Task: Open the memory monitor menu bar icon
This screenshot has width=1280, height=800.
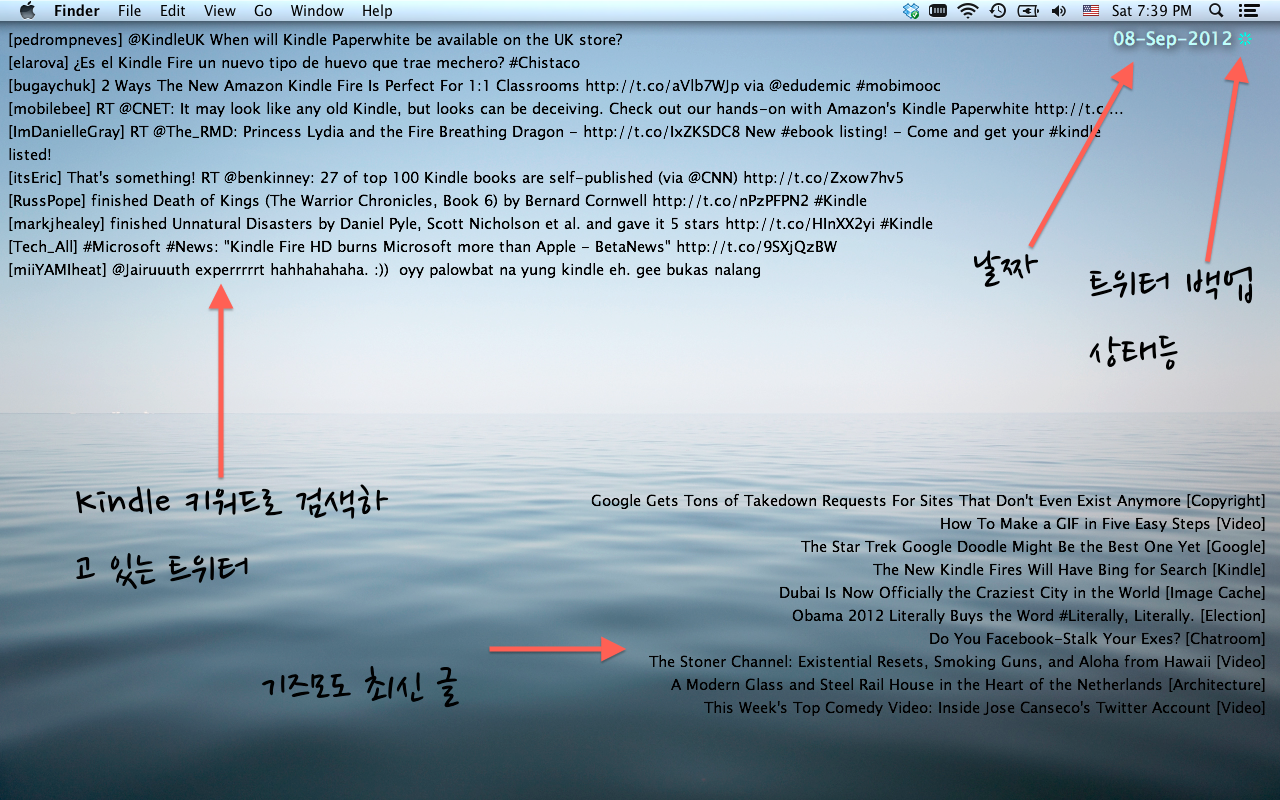Action: [938, 11]
